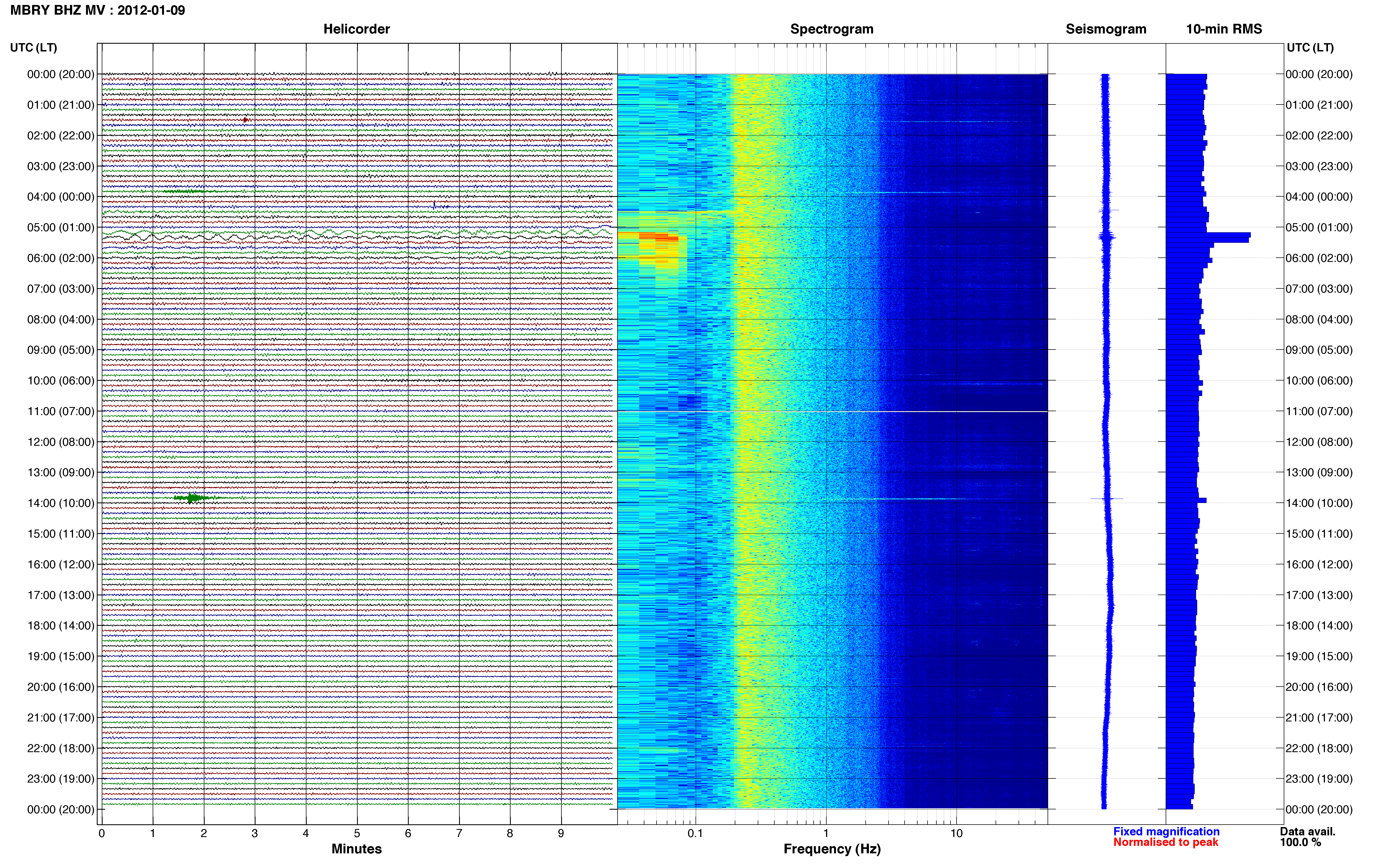Select left axis label '20:00 (16:00)'
The width and height of the screenshot is (1388, 868).
[x=61, y=687]
